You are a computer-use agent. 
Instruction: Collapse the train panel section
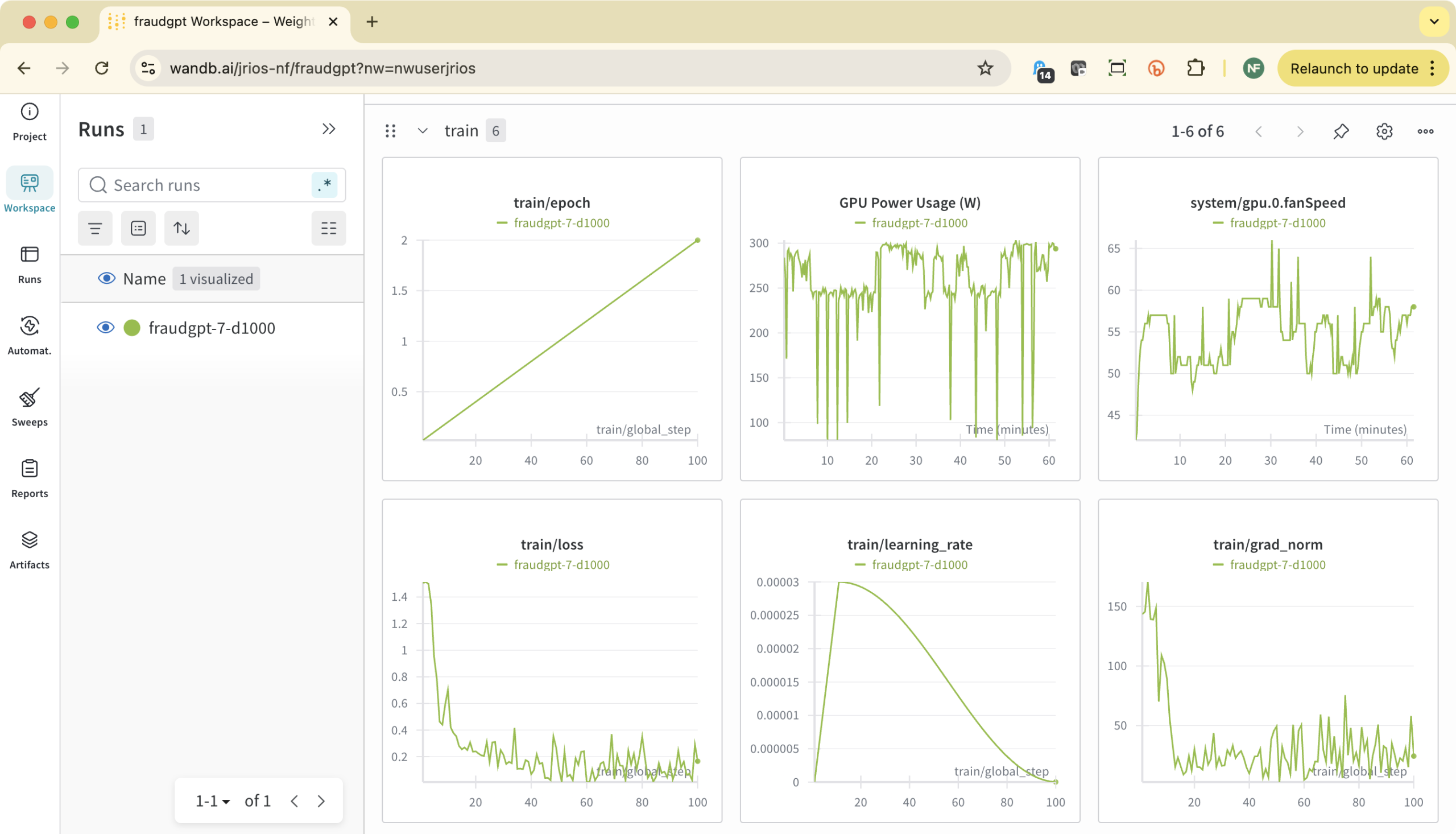423,131
